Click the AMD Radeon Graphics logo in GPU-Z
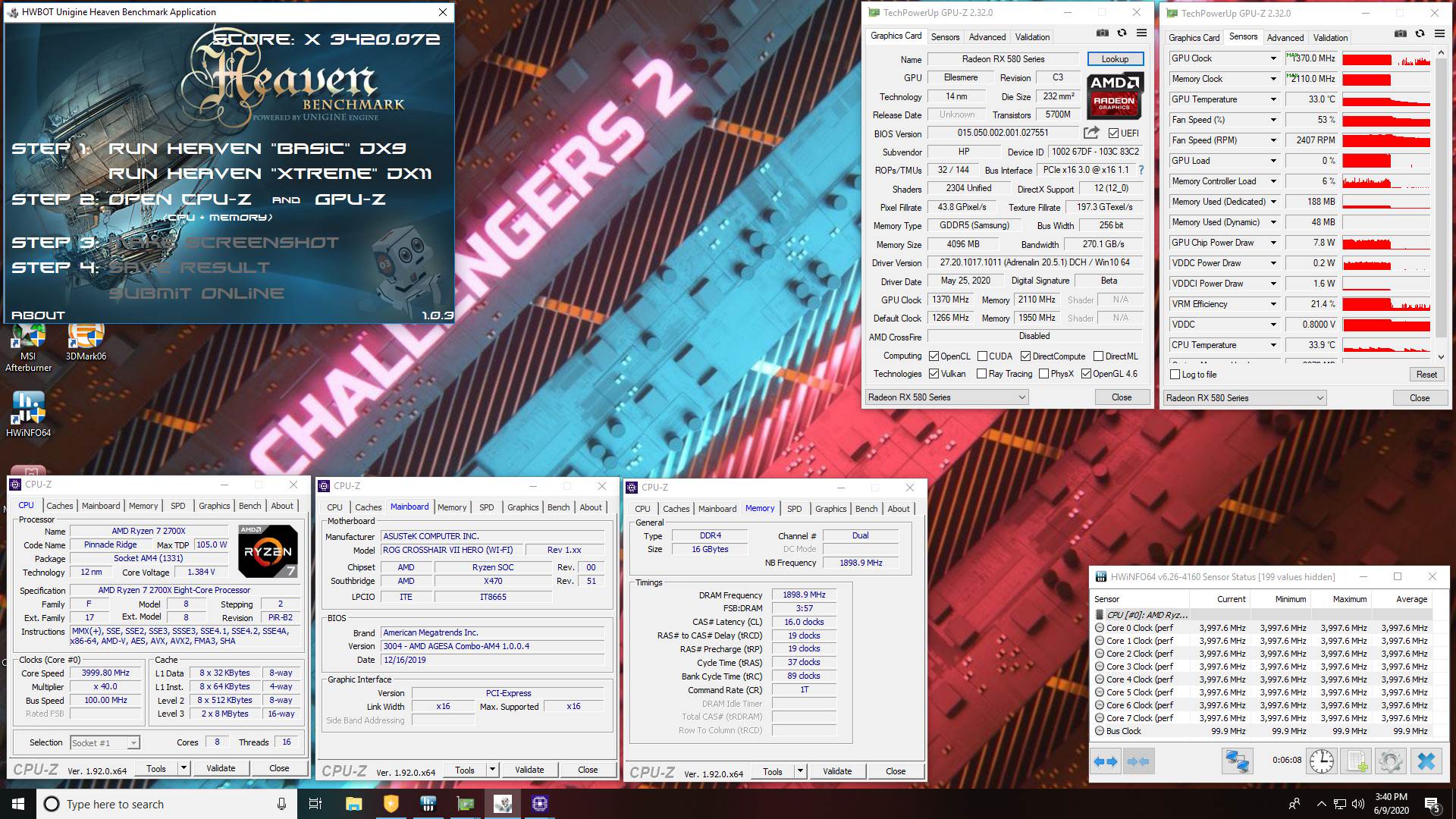Viewport: 1456px width, 819px height. click(1115, 96)
